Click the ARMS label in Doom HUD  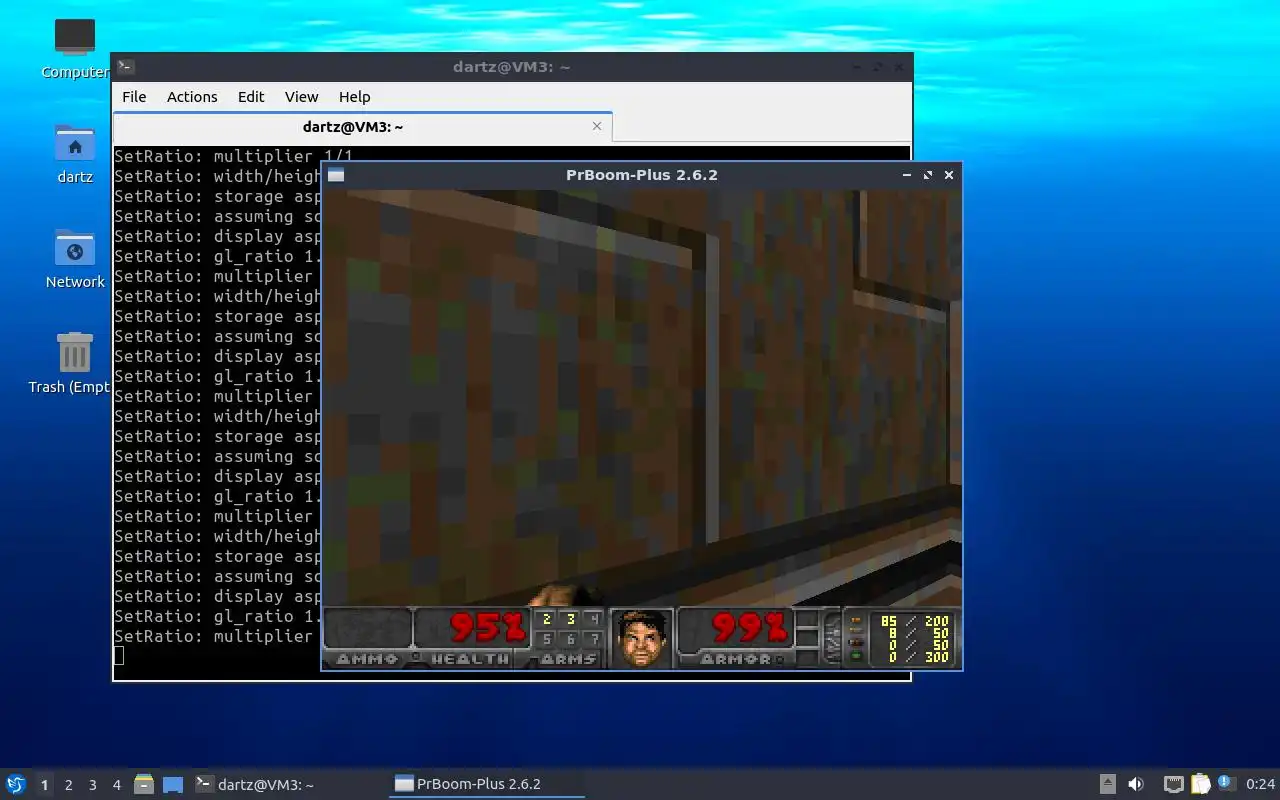point(570,659)
